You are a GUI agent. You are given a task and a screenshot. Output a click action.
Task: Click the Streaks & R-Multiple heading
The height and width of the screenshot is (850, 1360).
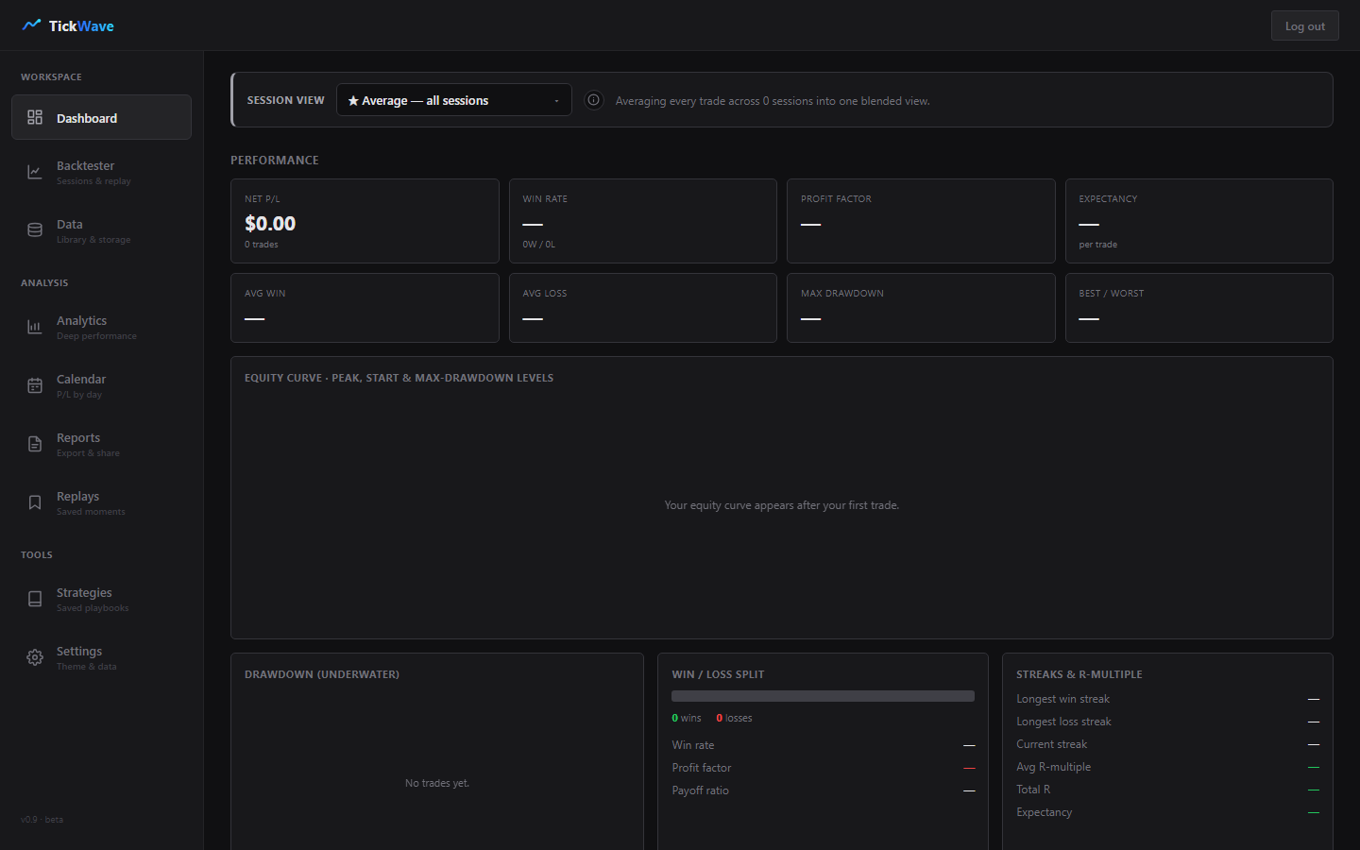[x=1079, y=674]
